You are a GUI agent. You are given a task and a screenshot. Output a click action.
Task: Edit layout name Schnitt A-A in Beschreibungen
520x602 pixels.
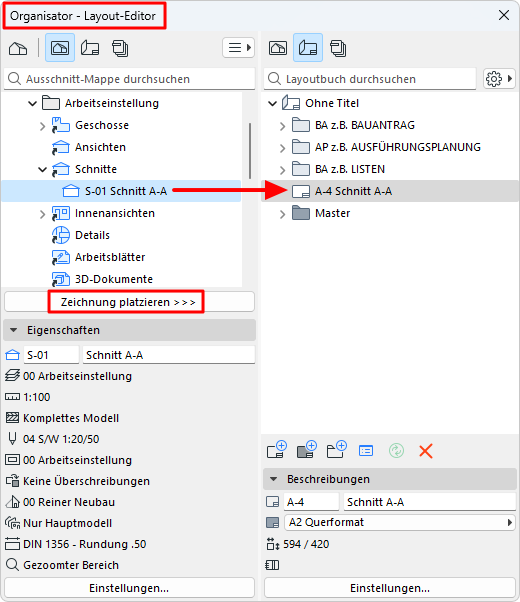click(430, 502)
